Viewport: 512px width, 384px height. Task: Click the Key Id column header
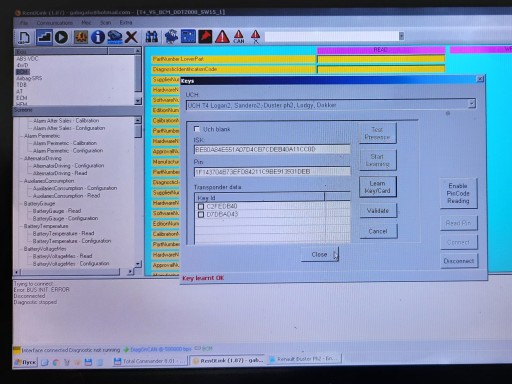pyautogui.click(x=259, y=198)
